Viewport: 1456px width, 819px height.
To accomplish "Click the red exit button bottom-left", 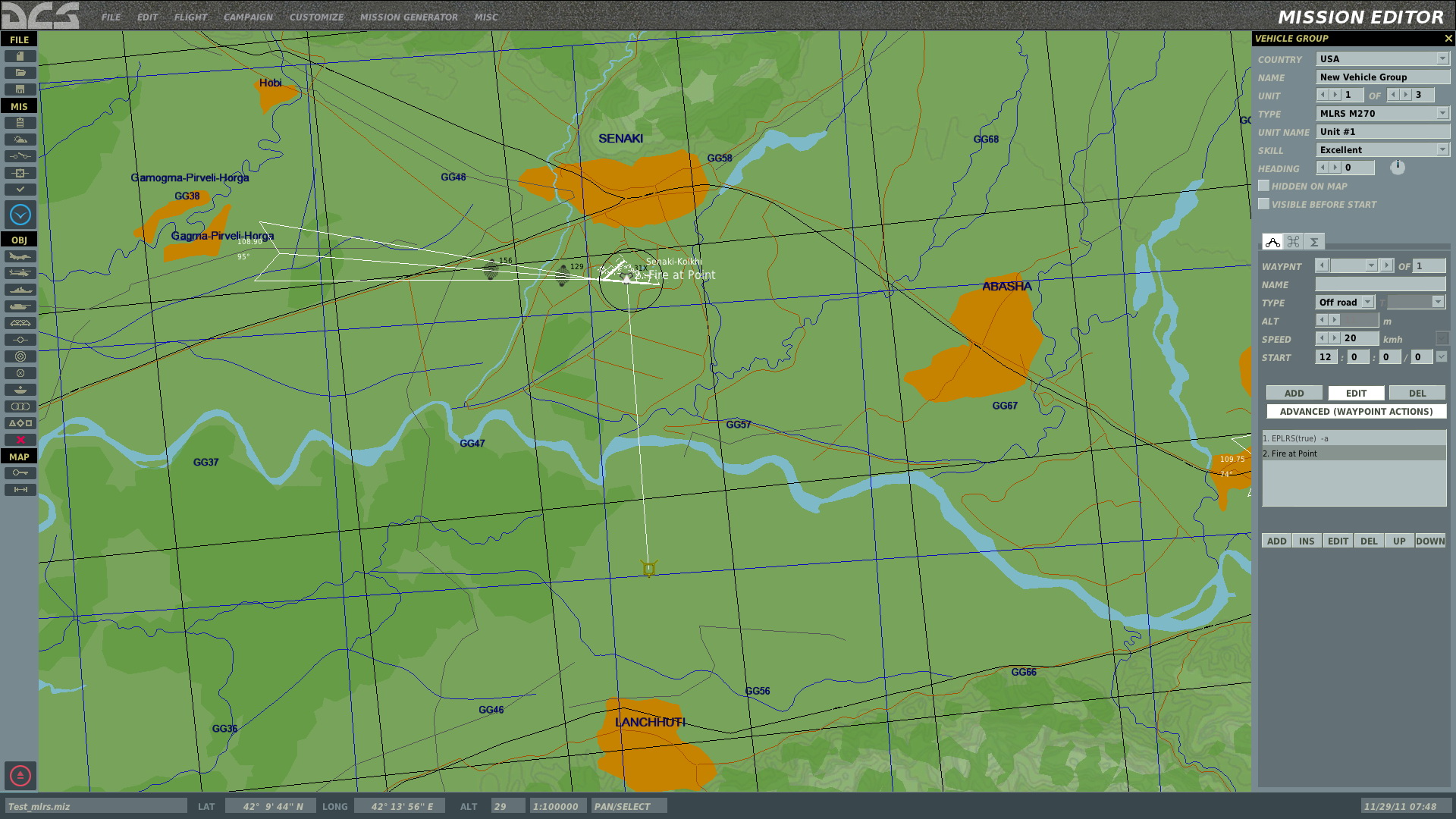I will click(x=20, y=776).
